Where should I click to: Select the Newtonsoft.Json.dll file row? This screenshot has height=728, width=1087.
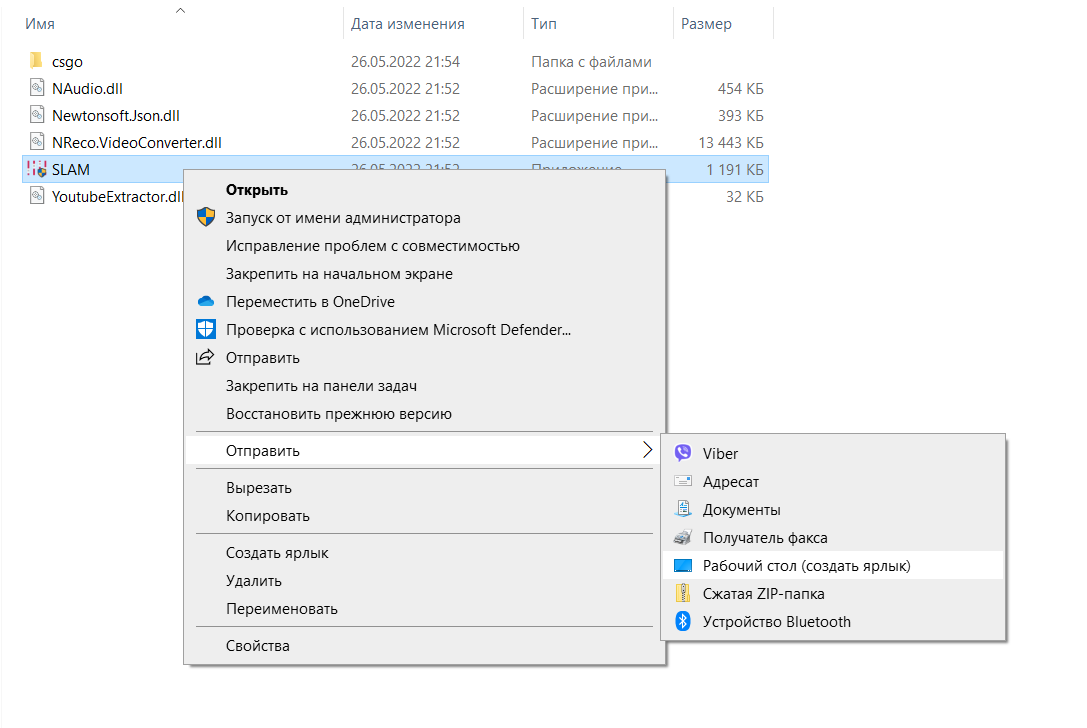(x=115, y=116)
